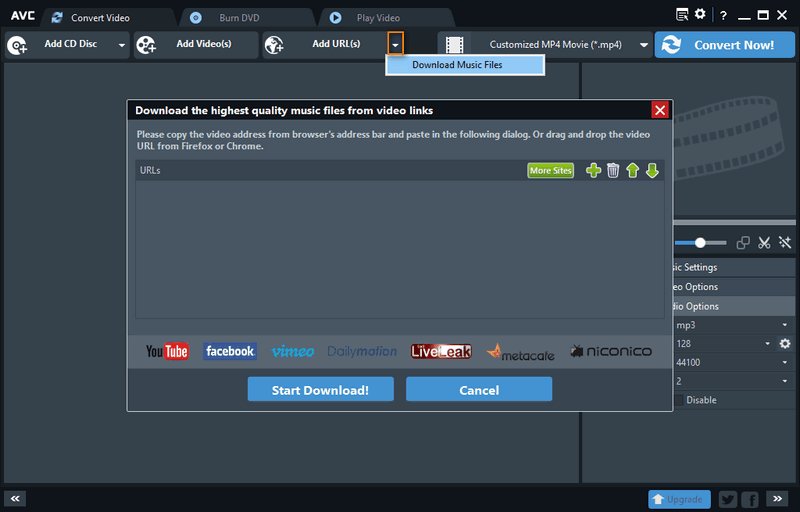This screenshot has width=800, height=512.
Task: Click the Add URL(s) button
Action: [x=325, y=45]
